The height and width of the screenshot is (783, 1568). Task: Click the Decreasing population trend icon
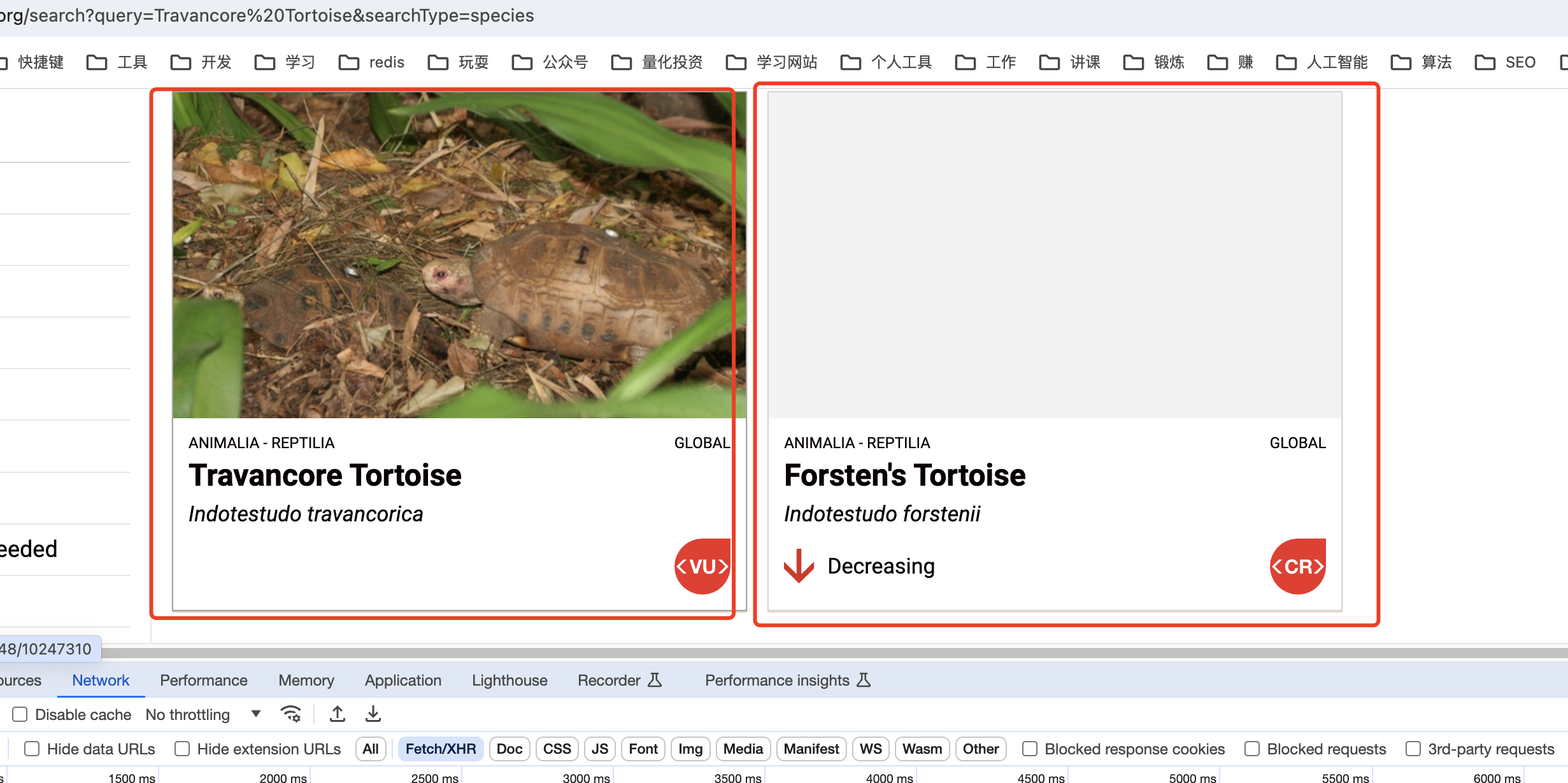pyautogui.click(x=800, y=565)
